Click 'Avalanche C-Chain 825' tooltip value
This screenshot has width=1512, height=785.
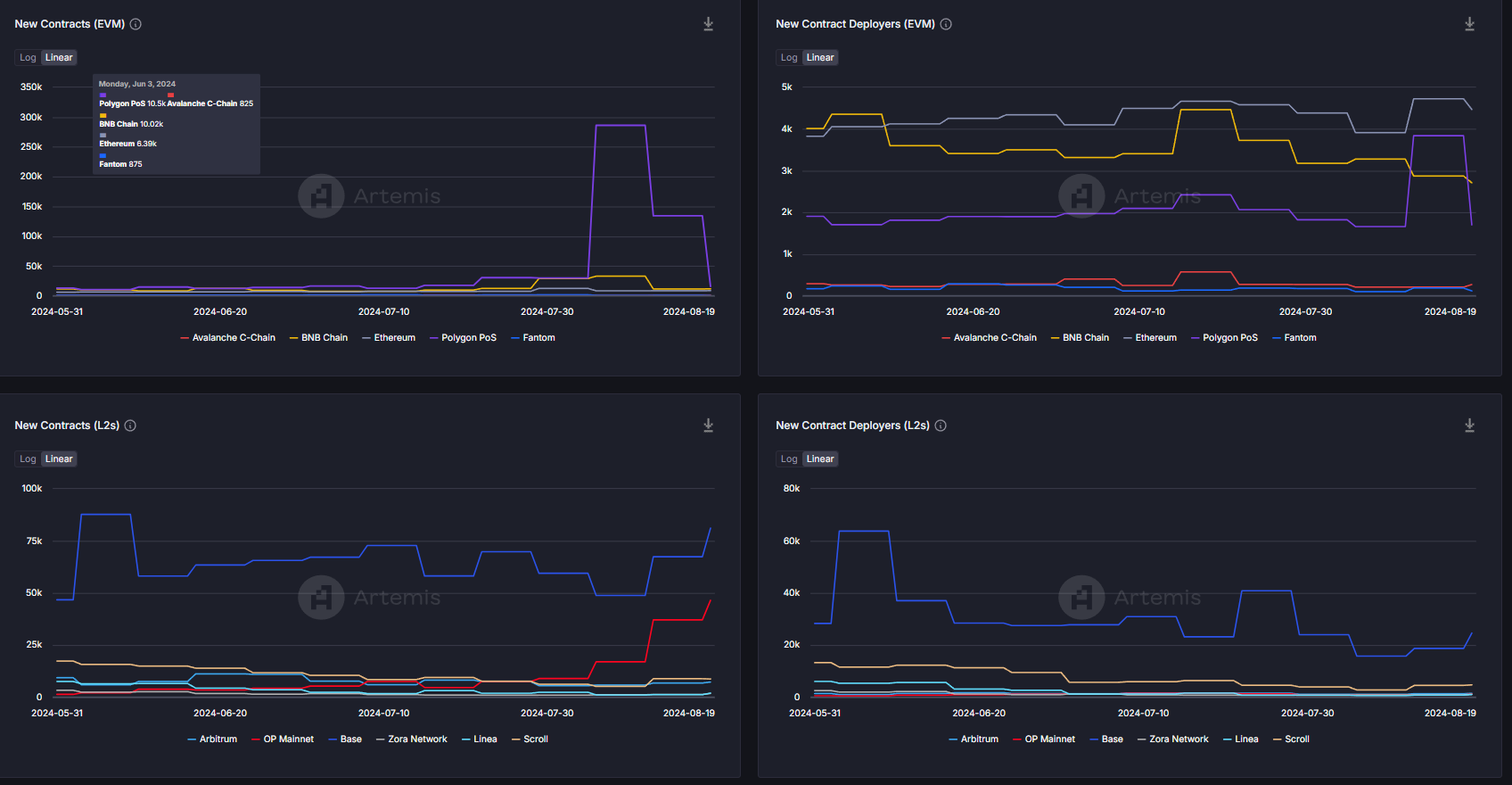[x=210, y=103]
